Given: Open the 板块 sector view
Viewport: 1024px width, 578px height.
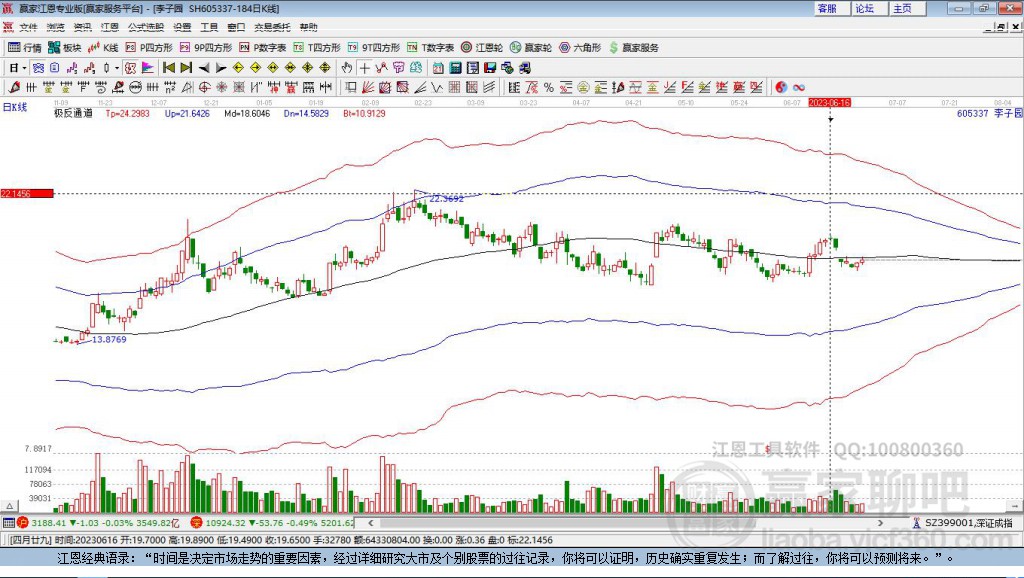Looking at the screenshot, I should (x=65, y=48).
